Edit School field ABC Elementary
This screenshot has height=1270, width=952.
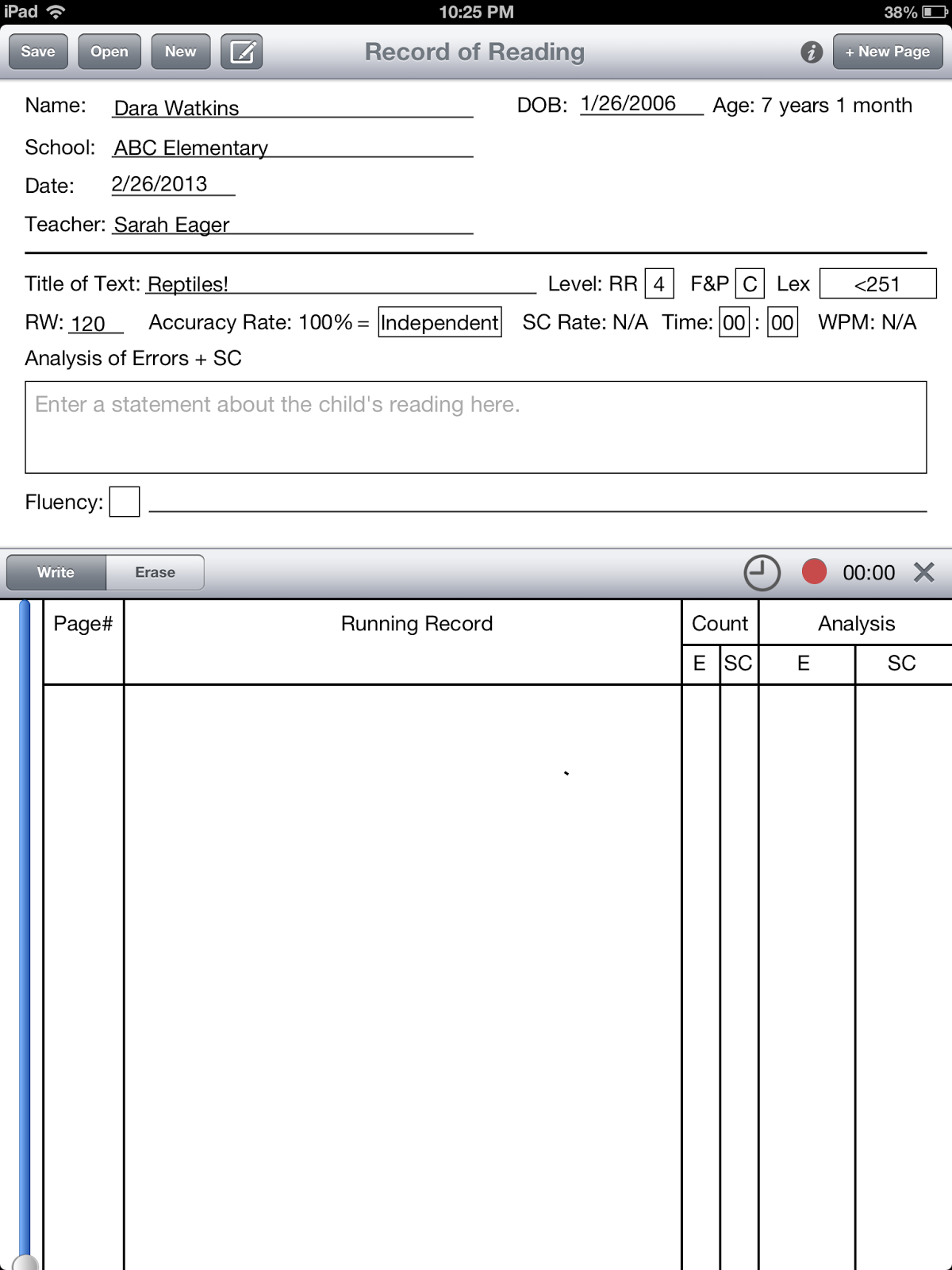(293, 147)
